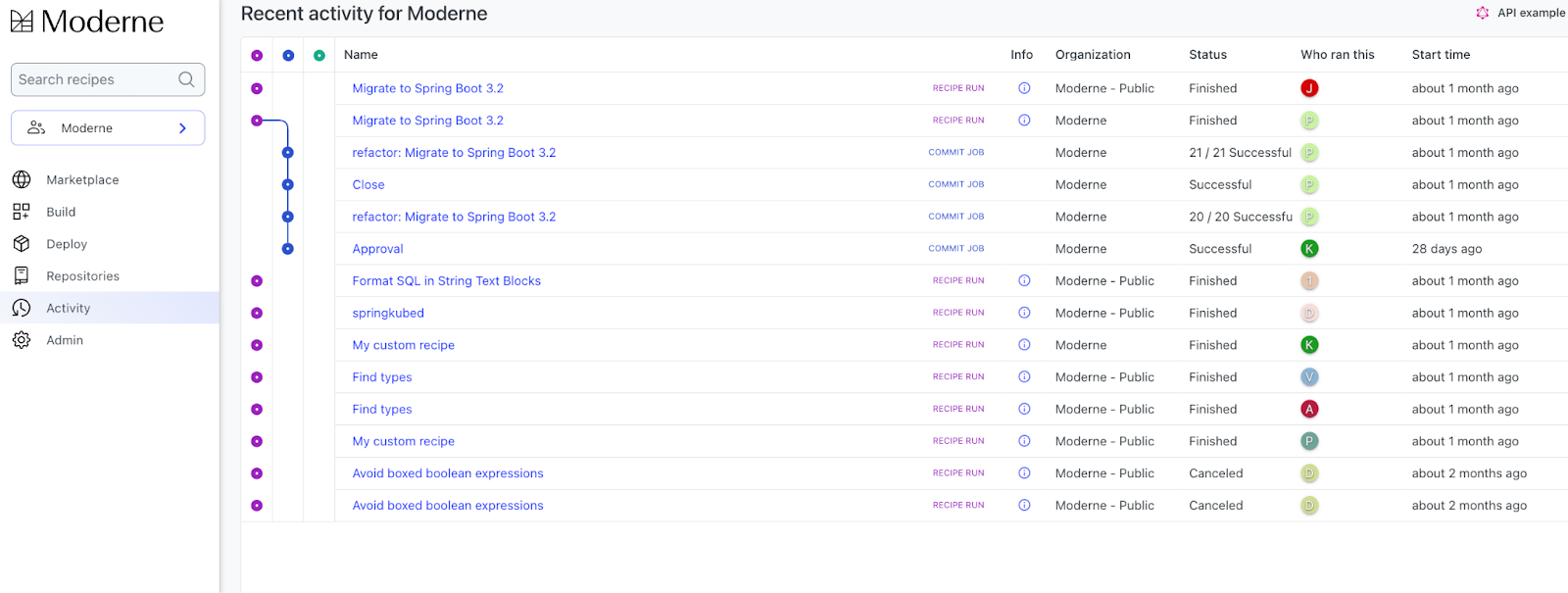Screen dimensions: 1568x593
Task: Click the "Successful" status on the Close row
Action: click(x=1220, y=184)
